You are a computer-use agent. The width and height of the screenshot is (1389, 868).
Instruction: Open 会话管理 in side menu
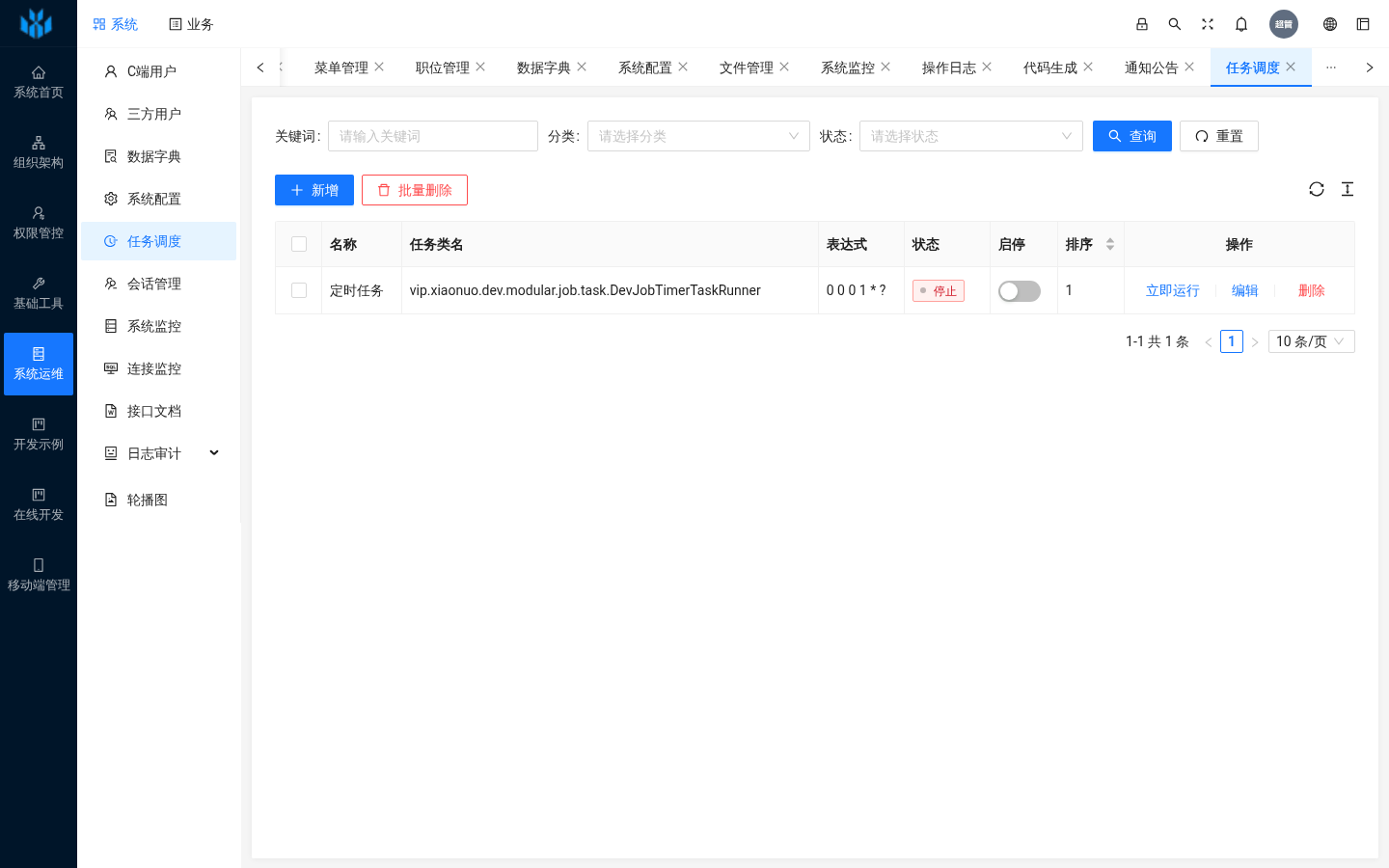[158, 284]
